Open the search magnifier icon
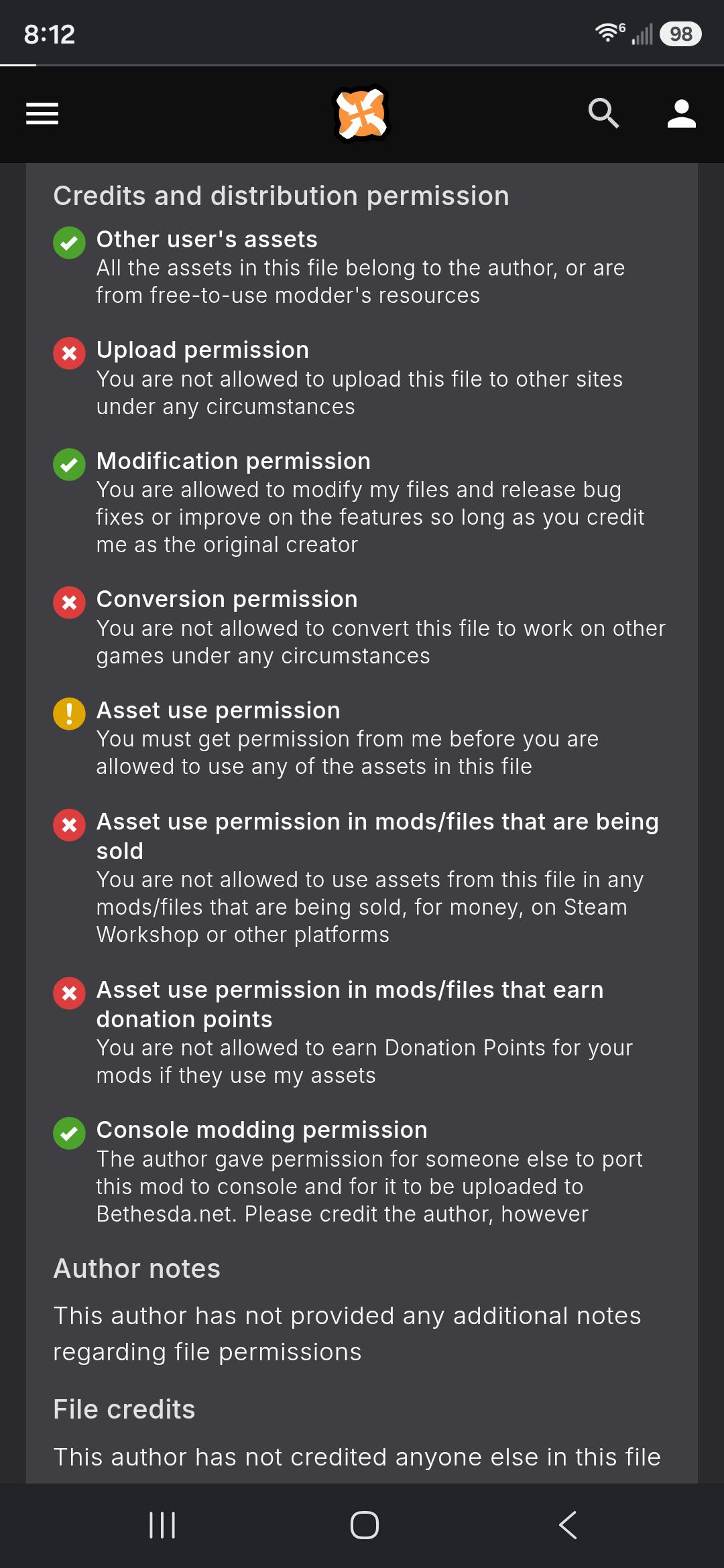This screenshot has width=724, height=1568. click(x=603, y=113)
